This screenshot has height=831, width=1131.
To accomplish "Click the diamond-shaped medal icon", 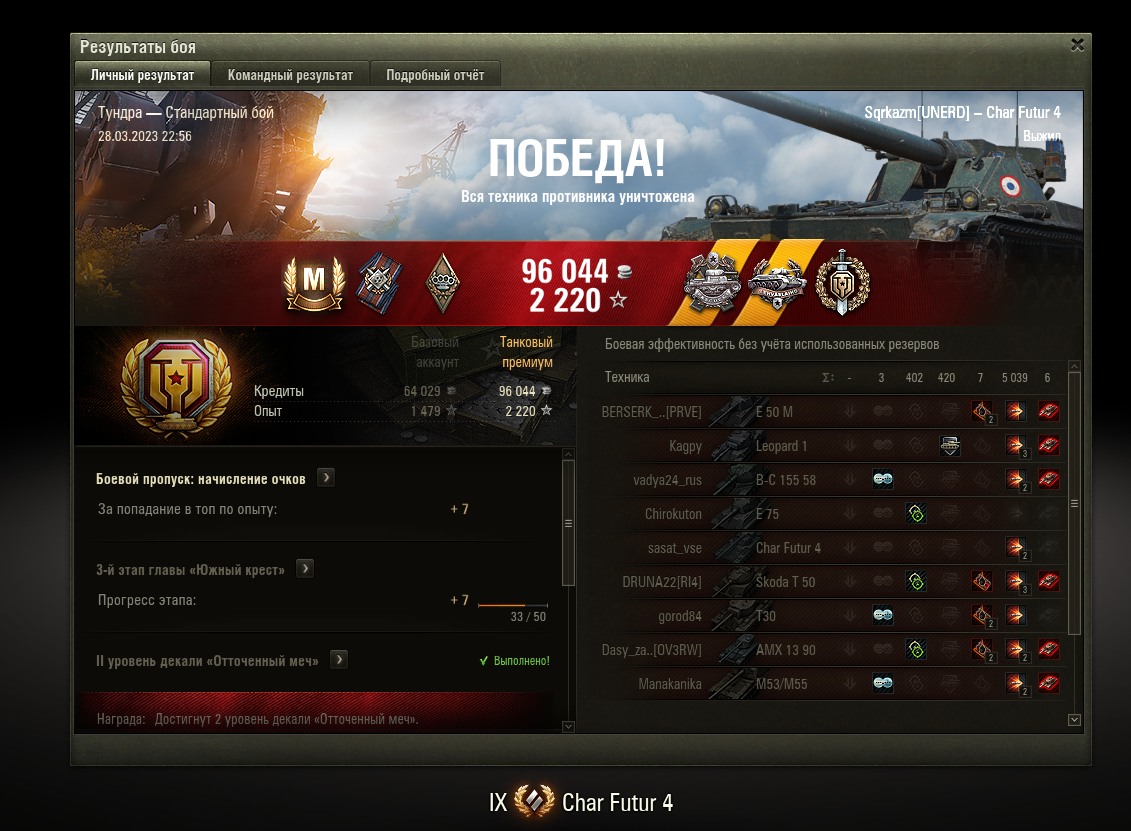I will (x=443, y=283).
